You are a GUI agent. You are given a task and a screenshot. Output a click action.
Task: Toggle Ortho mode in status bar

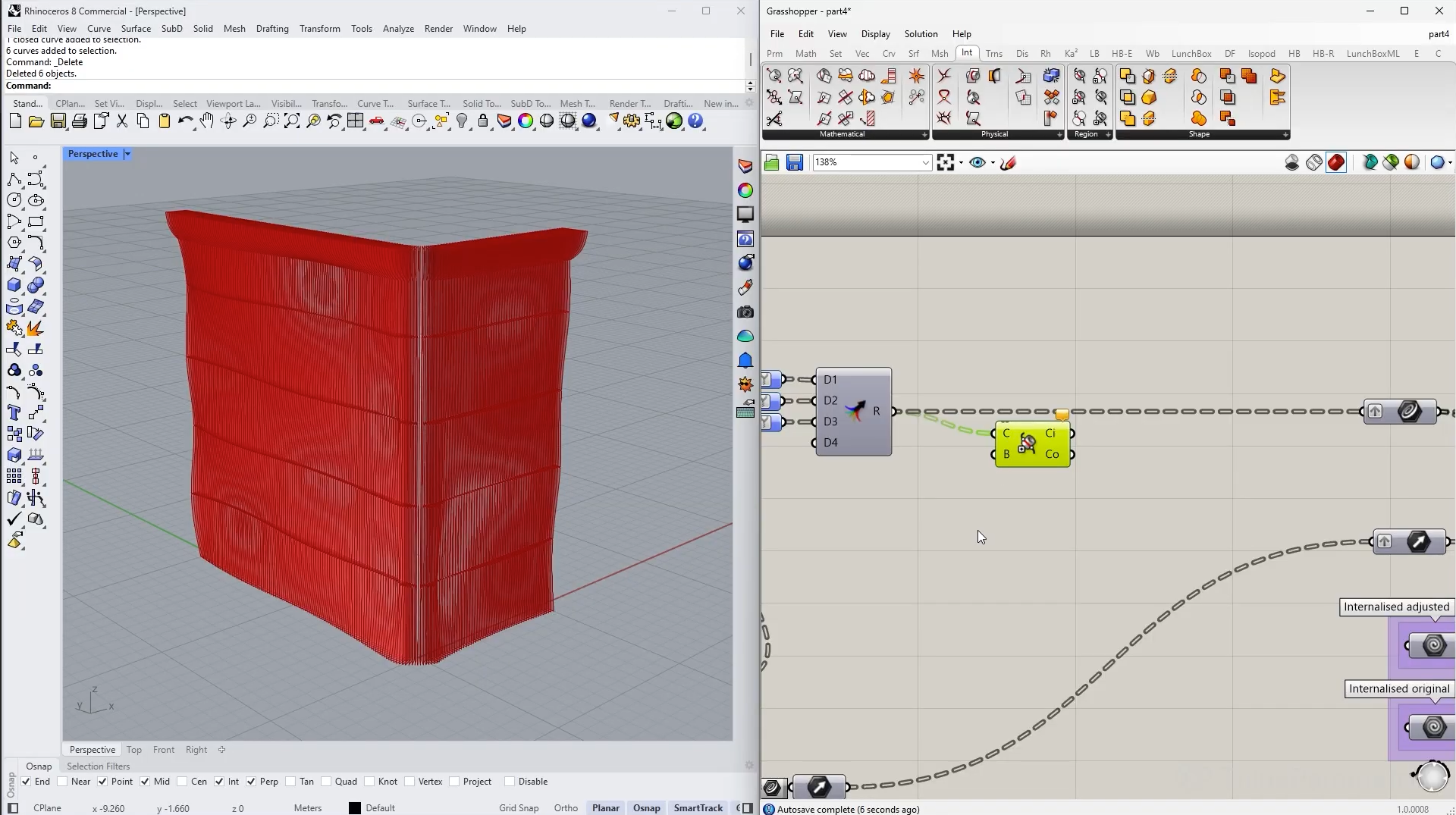(565, 808)
